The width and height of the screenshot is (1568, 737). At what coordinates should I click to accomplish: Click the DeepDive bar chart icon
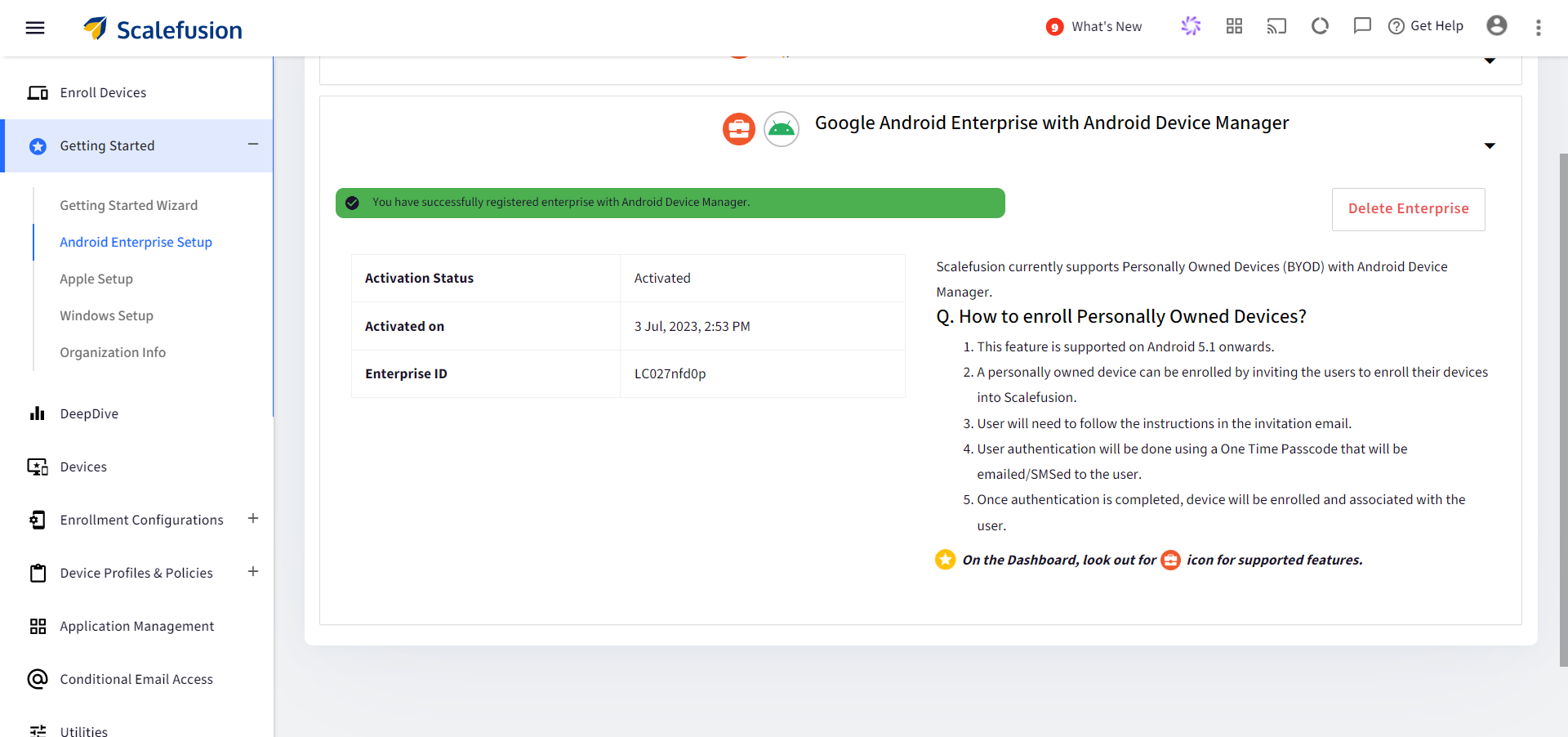(38, 413)
